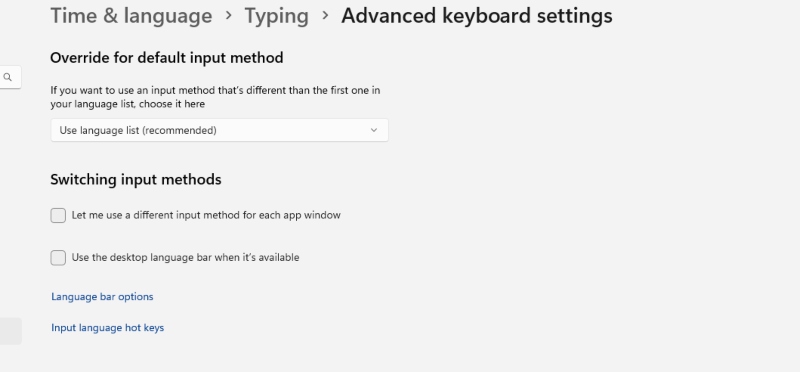Expand the input method dropdown arrow

[x=373, y=130]
